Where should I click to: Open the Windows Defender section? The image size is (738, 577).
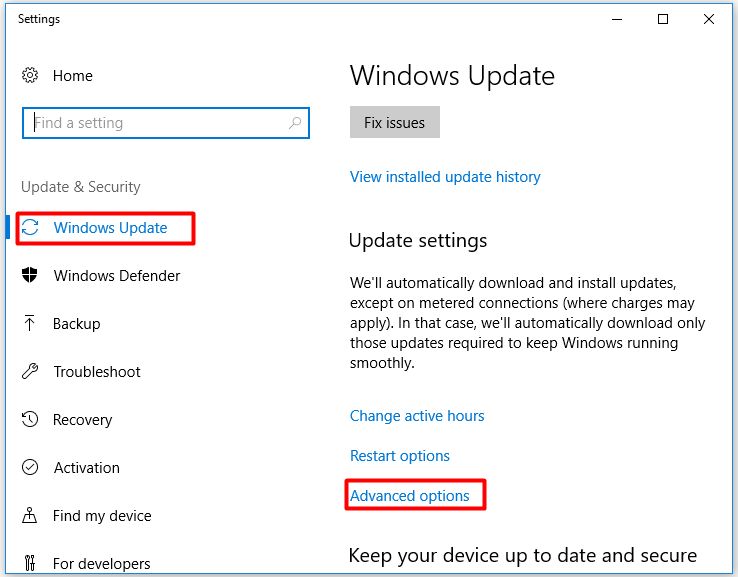[117, 276]
